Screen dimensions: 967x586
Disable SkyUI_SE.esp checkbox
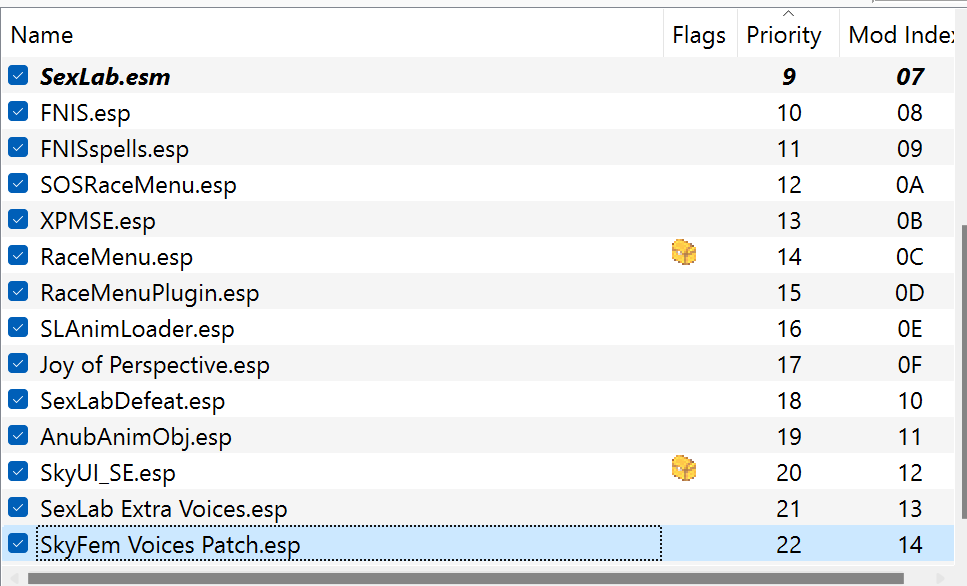click(x=19, y=471)
